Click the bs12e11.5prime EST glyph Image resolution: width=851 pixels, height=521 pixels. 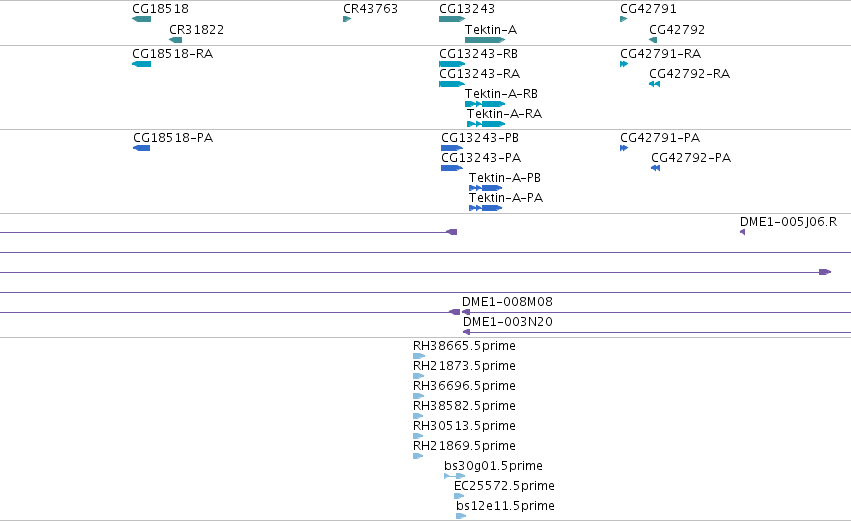(x=461, y=516)
